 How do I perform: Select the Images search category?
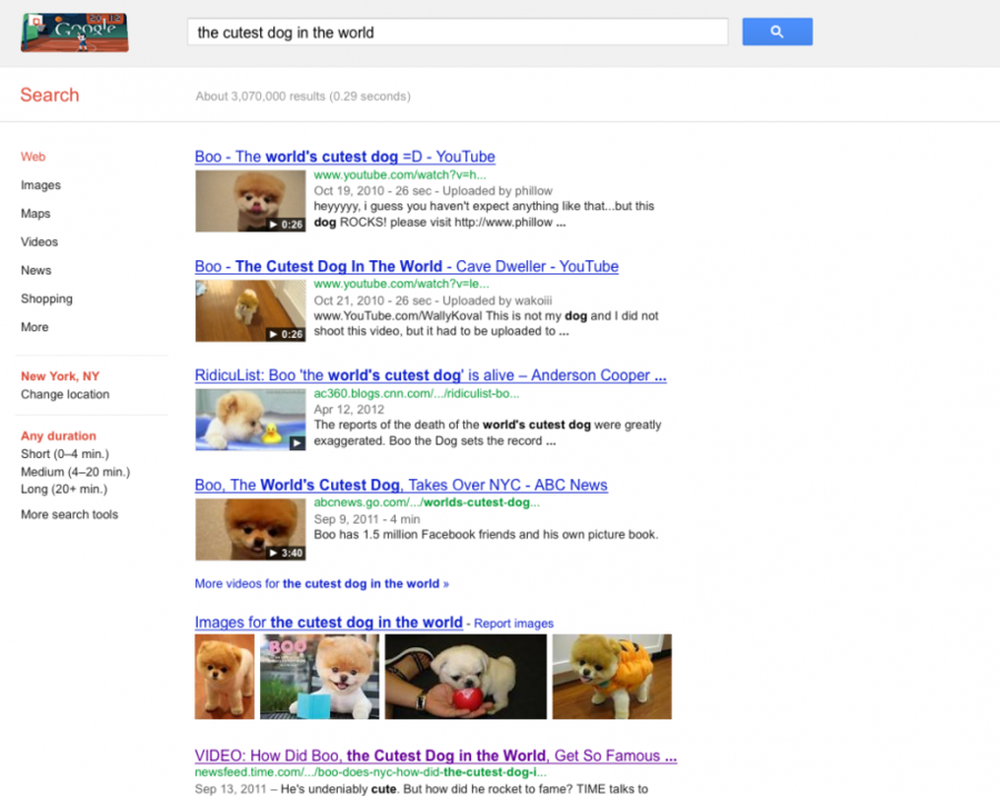41,185
